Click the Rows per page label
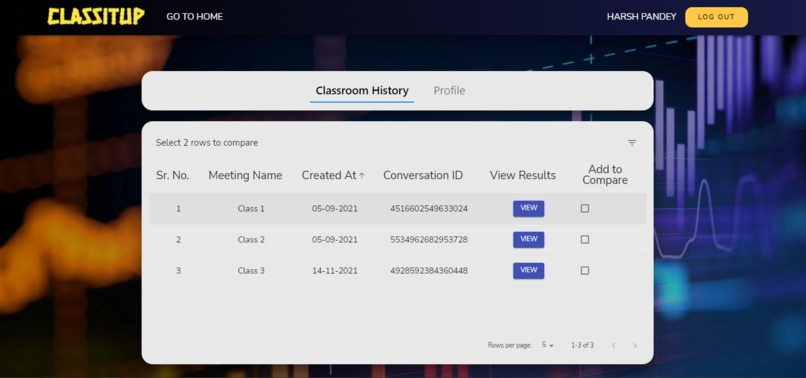This screenshot has height=378, width=806. pyautogui.click(x=509, y=346)
